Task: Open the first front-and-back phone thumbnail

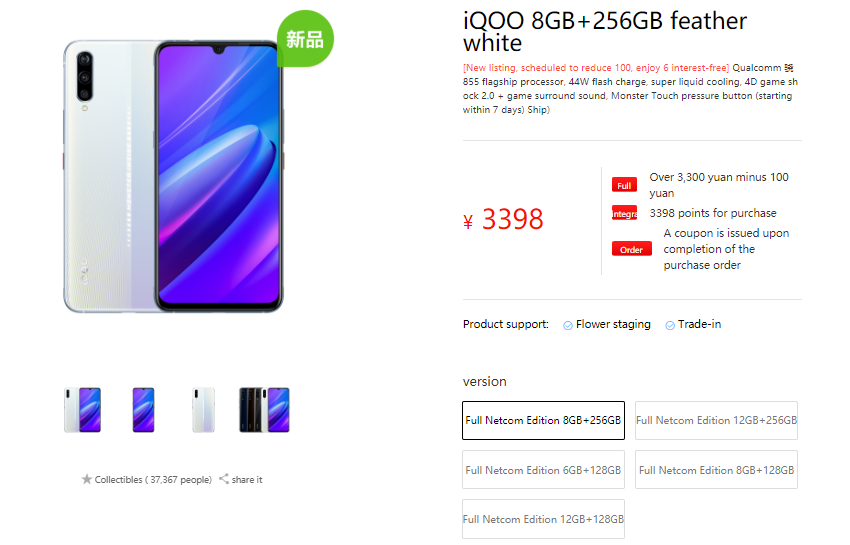Action: [x=82, y=410]
